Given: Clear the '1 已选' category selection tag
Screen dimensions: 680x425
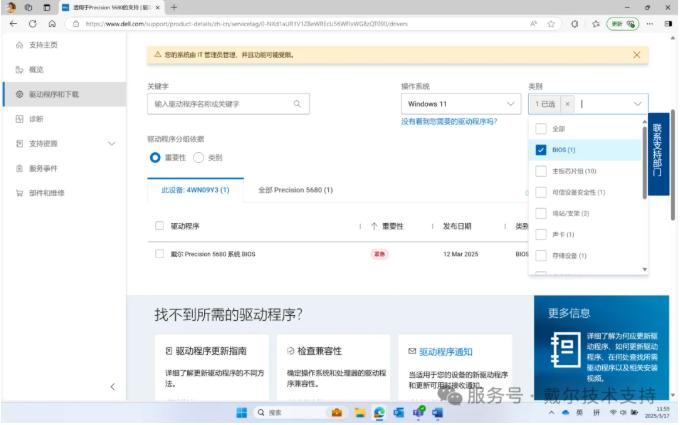Looking at the screenshot, I should tap(567, 104).
